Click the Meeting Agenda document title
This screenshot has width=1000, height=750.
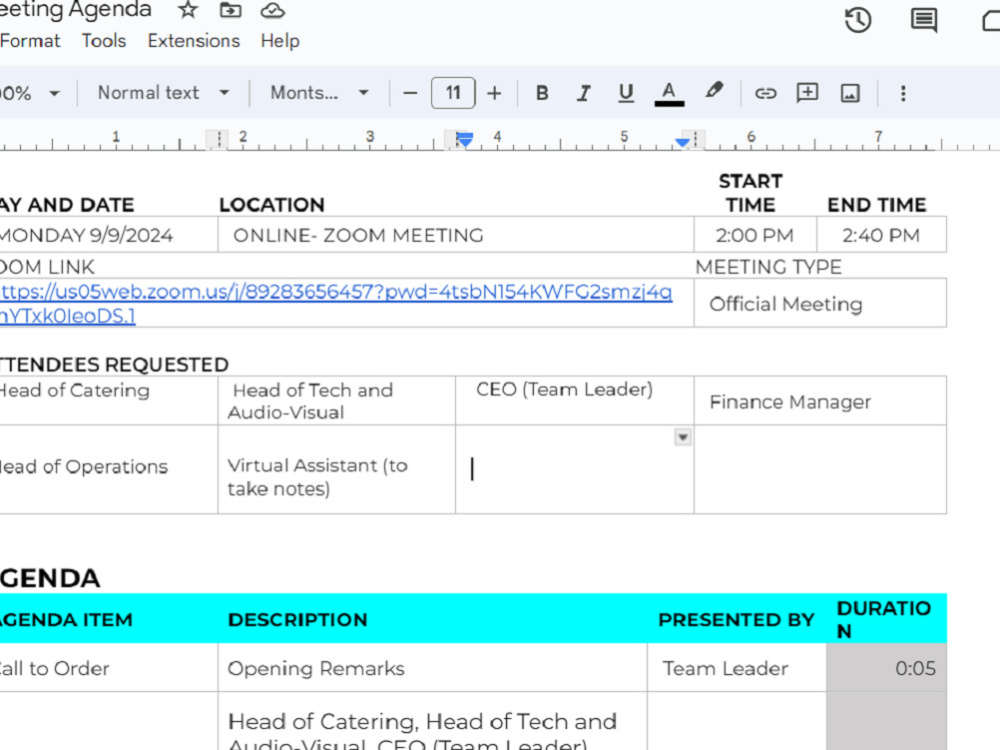(x=75, y=10)
